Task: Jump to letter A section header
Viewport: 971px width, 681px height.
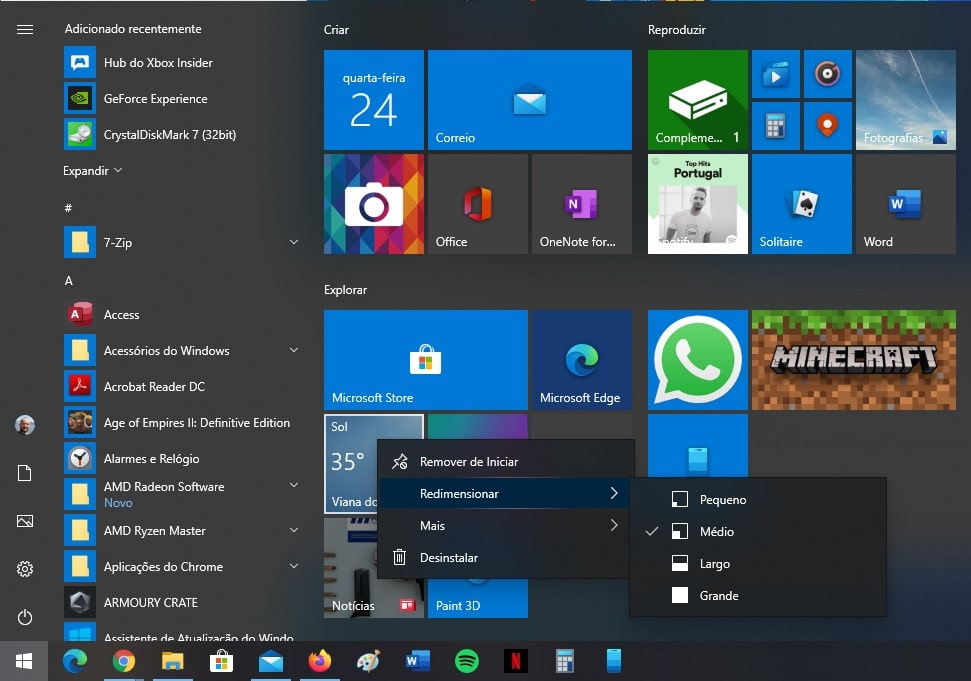Action: [69, 280]
